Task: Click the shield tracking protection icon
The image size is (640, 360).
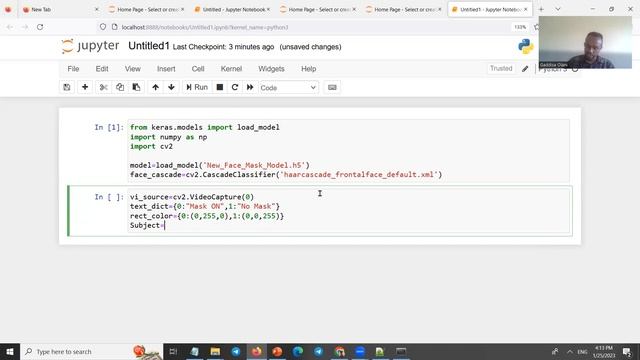Action: pos(103,27)
